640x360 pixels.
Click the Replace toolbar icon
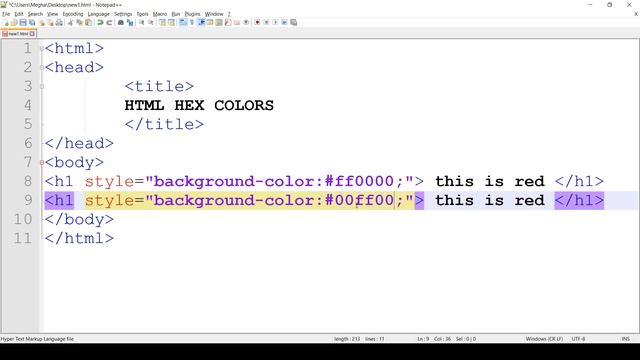[130, 22]
